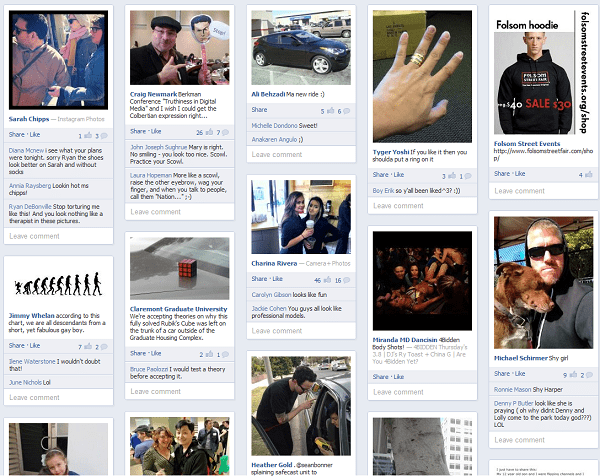Click the like thumb icon on Folsom Street Events post
Image resolution: width=600 pixels, height=476 pixels.
click(588, 174)
